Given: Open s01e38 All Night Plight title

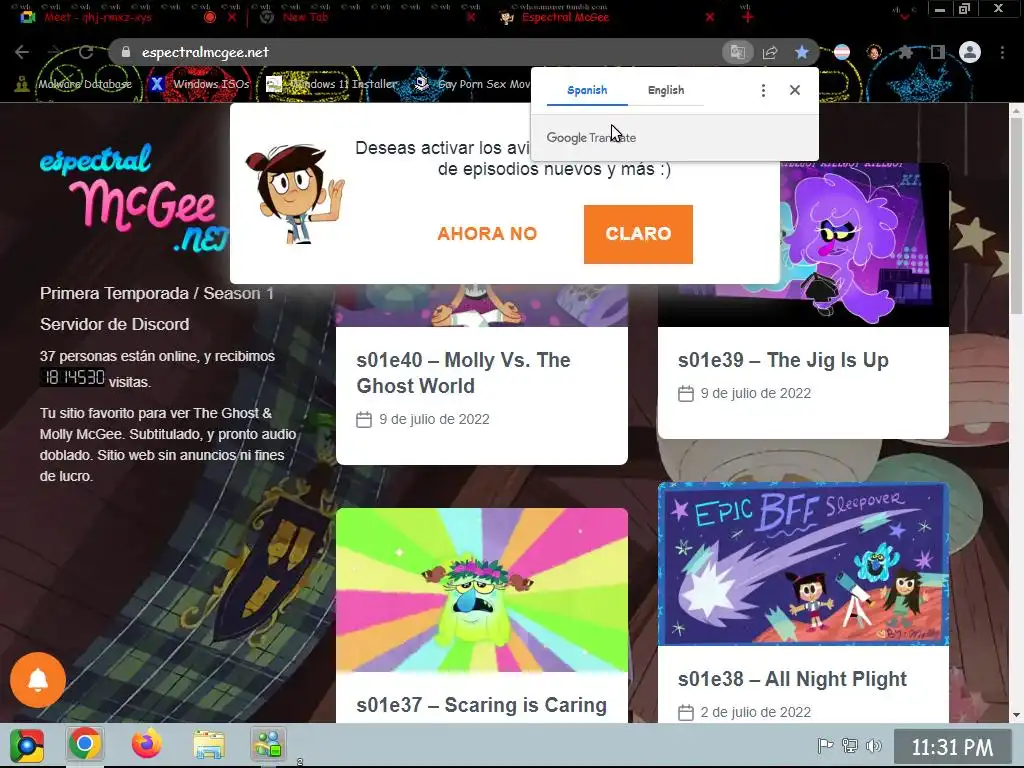Looking at the screenshot, I should (792, 679).
